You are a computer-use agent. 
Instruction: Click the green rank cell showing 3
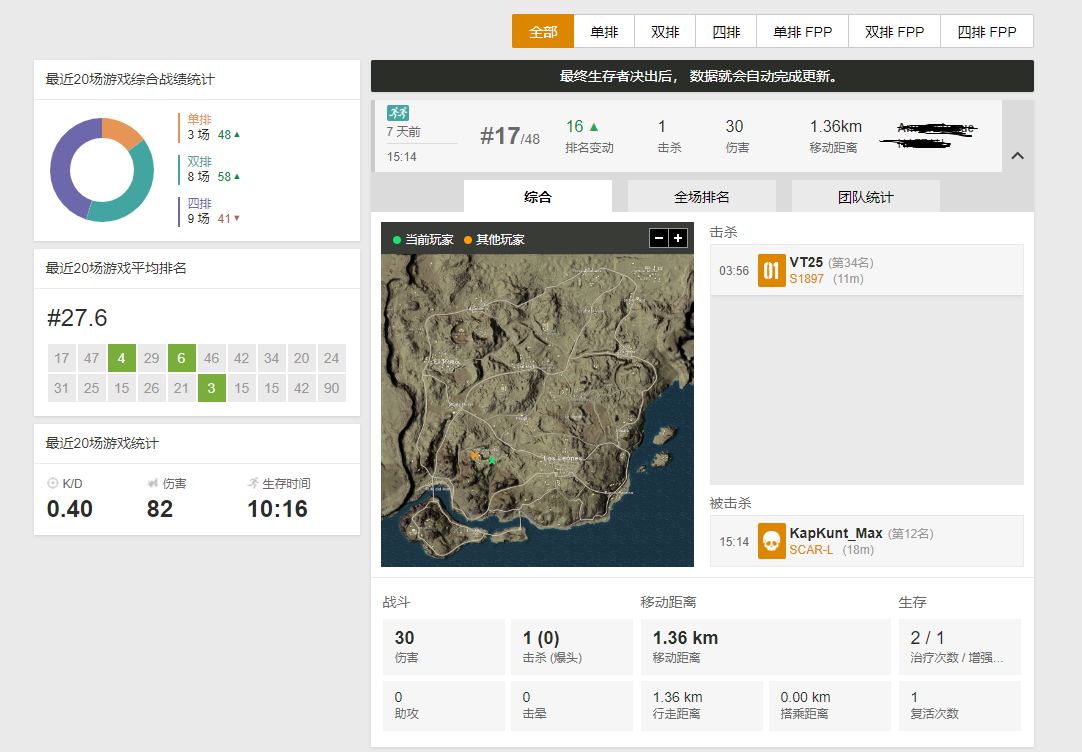tap(211, 388)
